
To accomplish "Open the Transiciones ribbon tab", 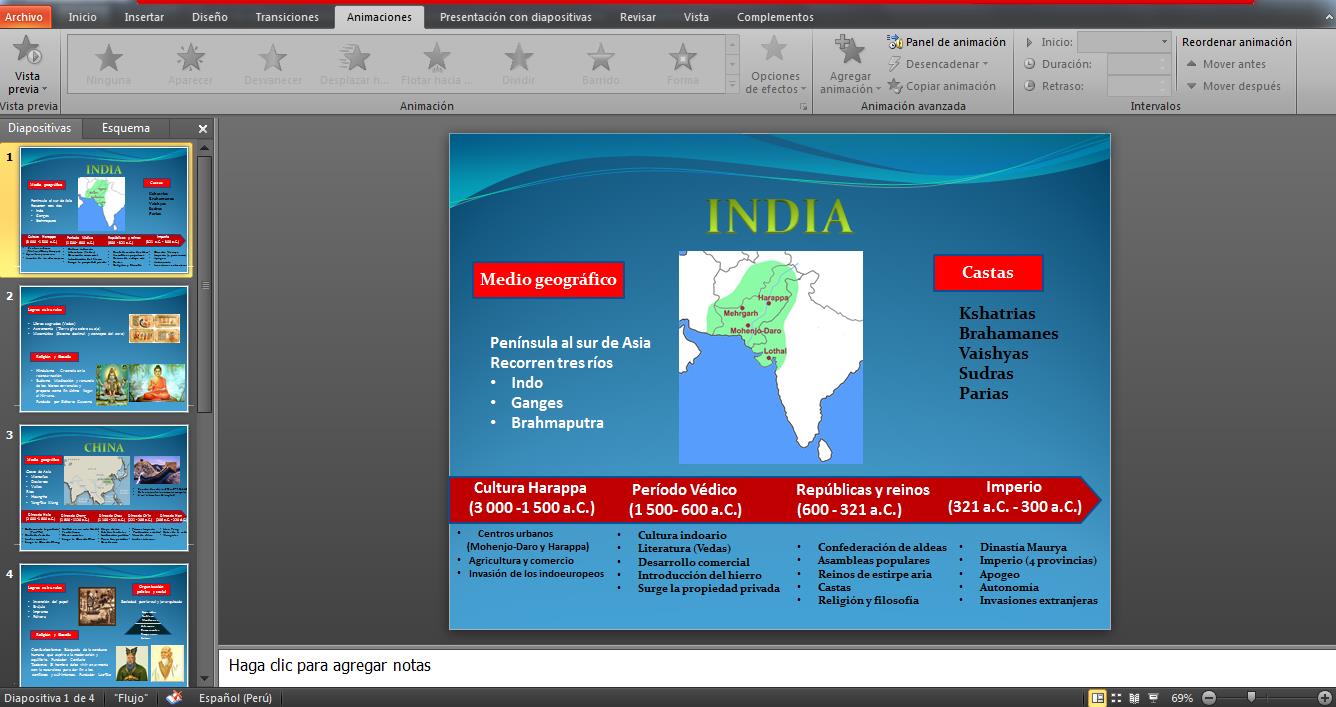I will point(286,17).
